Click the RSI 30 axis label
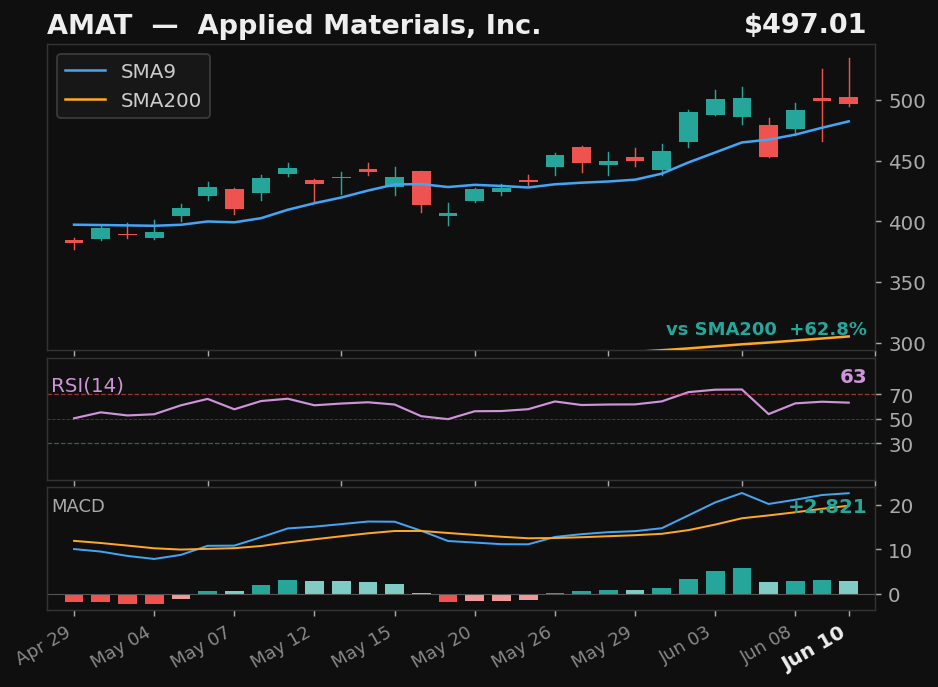Viewport: 938px width, 687px height. click(x=901, y=445)
